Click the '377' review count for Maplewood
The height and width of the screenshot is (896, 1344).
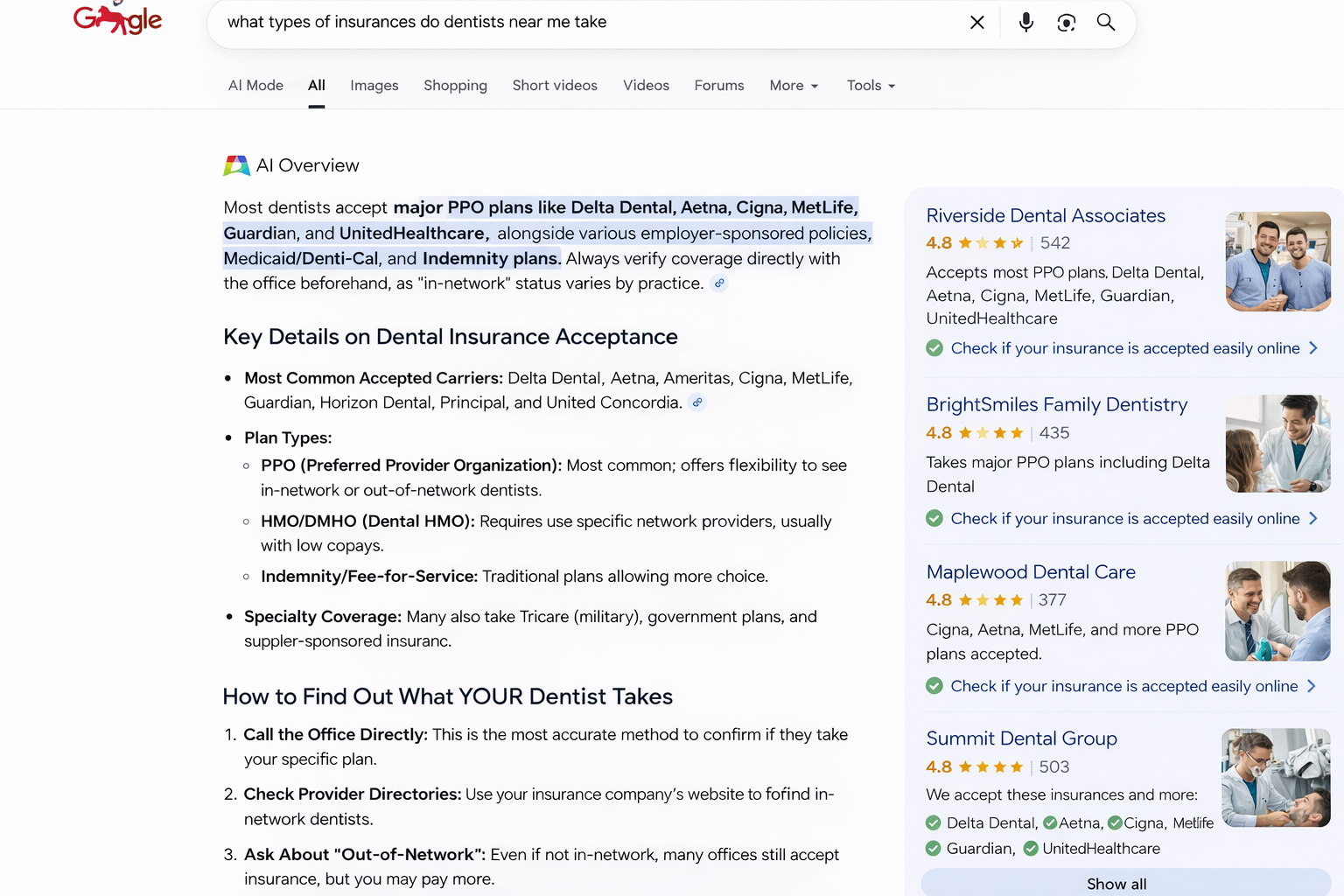click(1053, 600)
